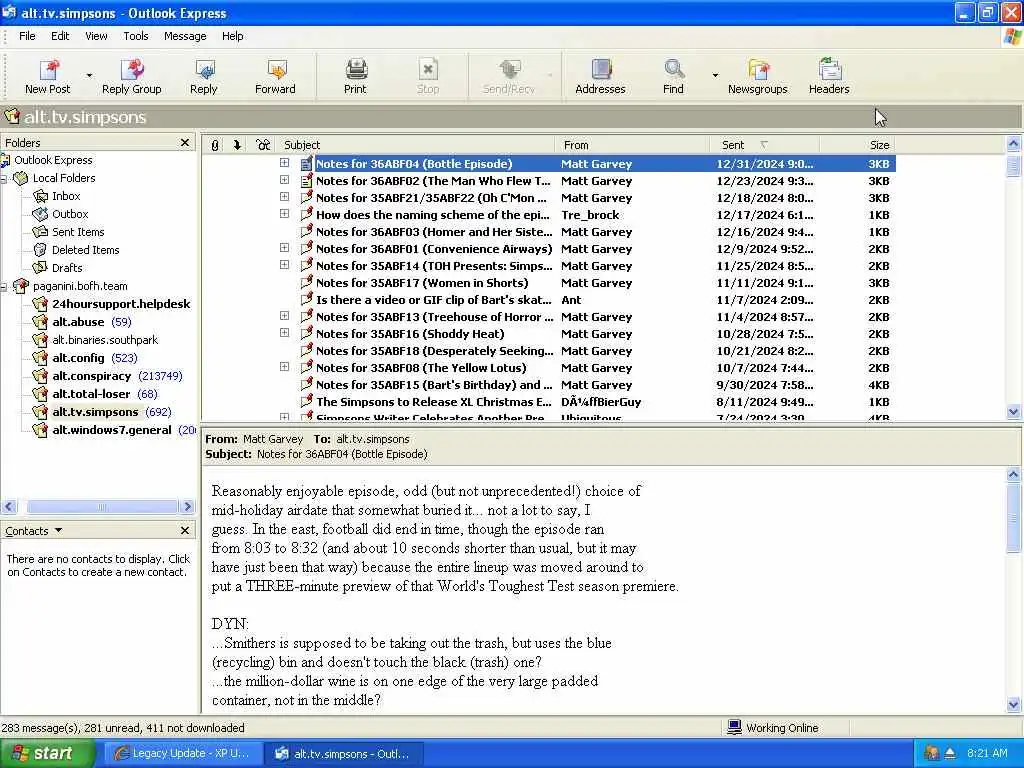
Task: Open message Notes for 35ABF17 (Women in Shorts)
Action: click(422, 283)
